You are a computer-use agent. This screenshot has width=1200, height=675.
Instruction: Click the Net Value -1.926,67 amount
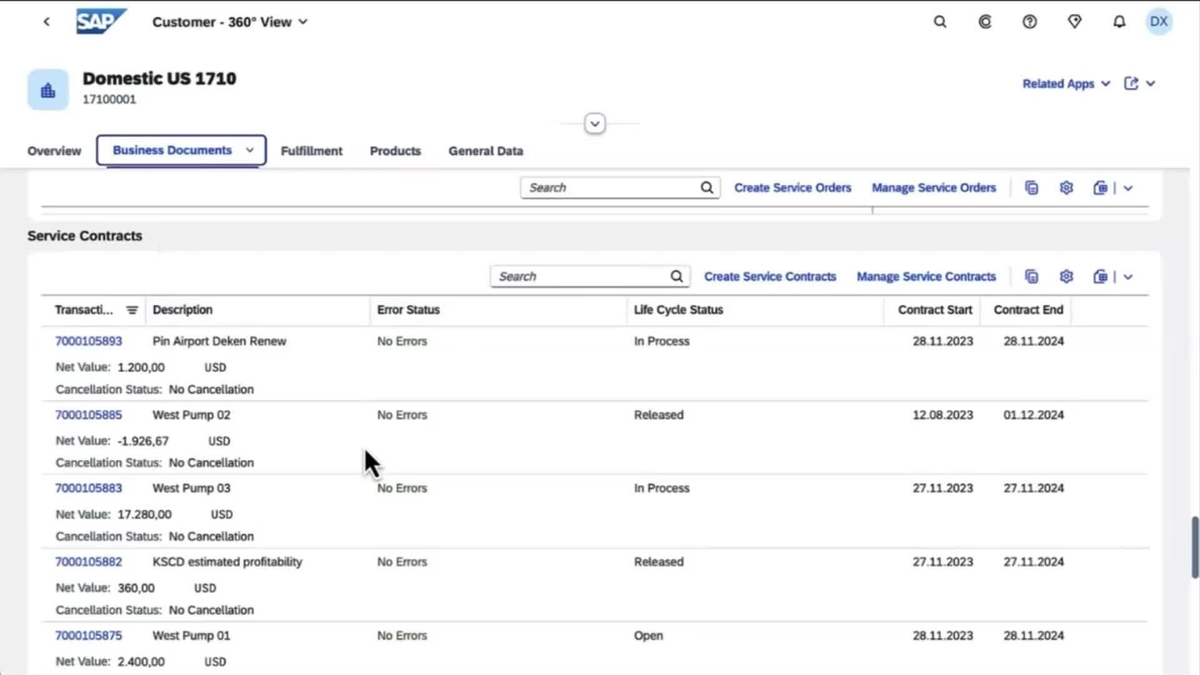pos(143,441)
